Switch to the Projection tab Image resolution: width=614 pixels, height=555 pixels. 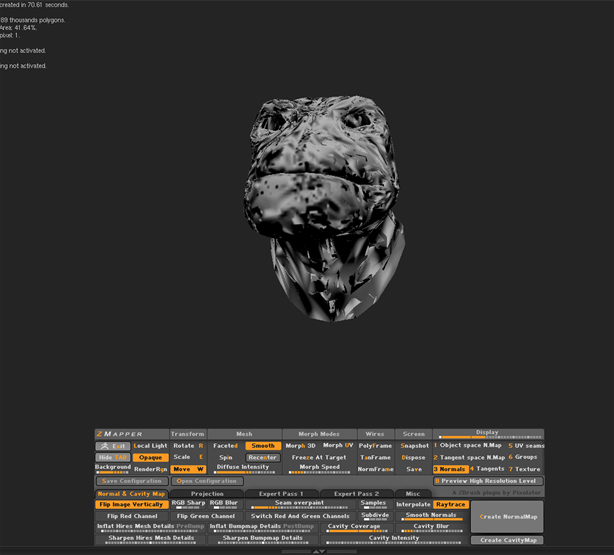click(x=207, y=494)
